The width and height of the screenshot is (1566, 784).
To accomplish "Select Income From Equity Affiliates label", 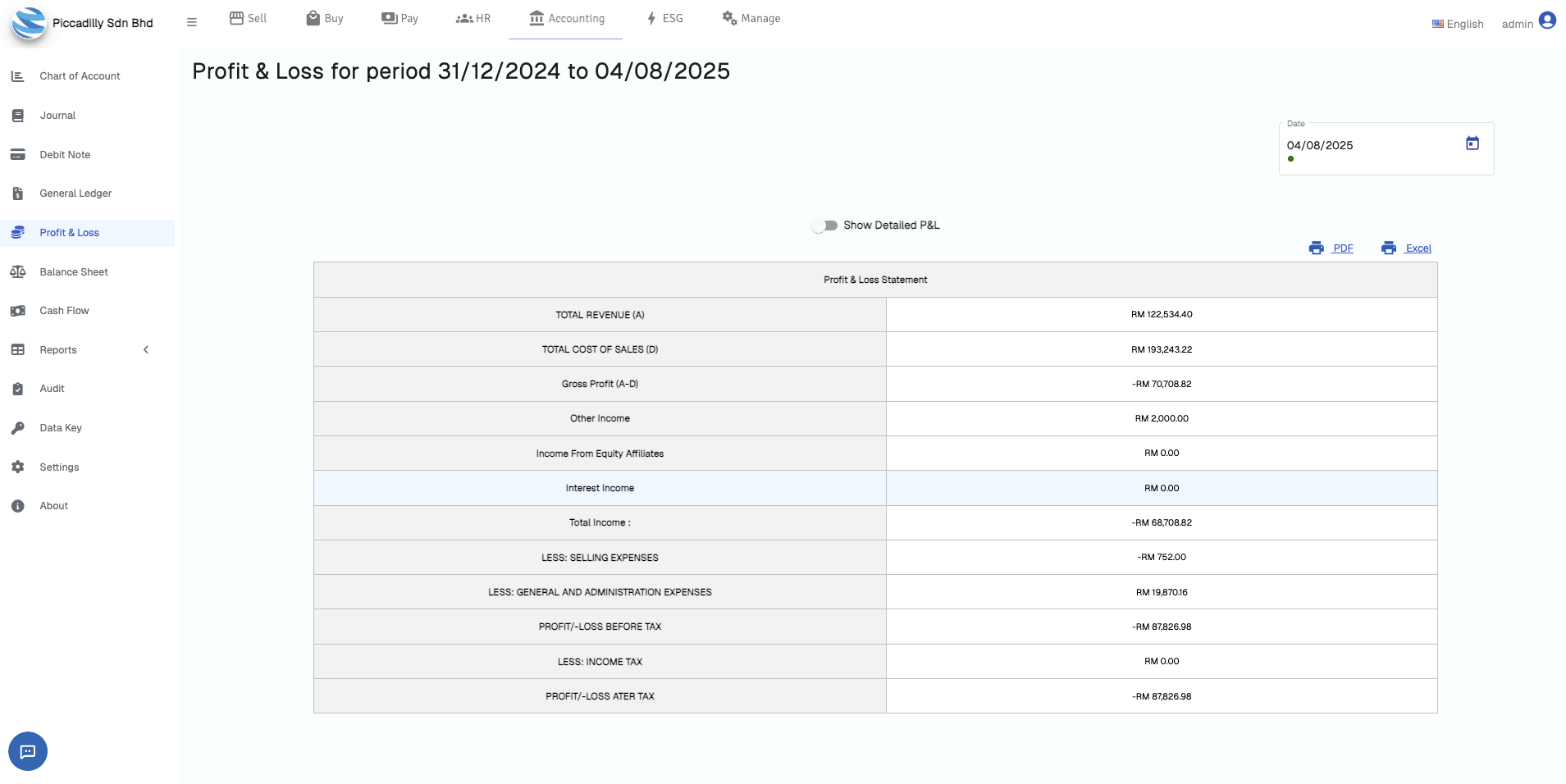I will (x=600, y=454).
